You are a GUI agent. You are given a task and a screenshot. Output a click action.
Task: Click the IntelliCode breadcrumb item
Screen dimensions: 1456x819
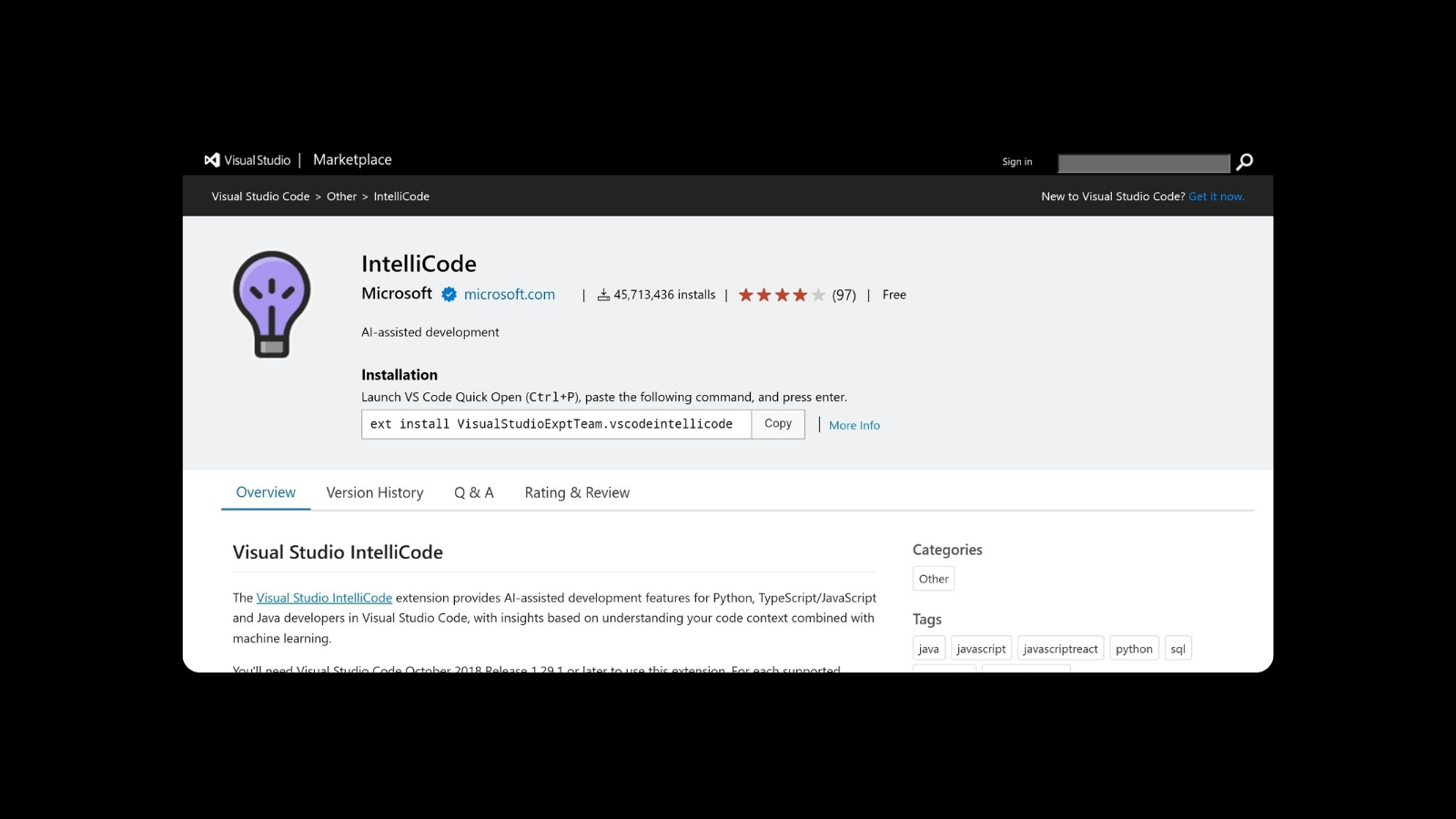[401, 197]
